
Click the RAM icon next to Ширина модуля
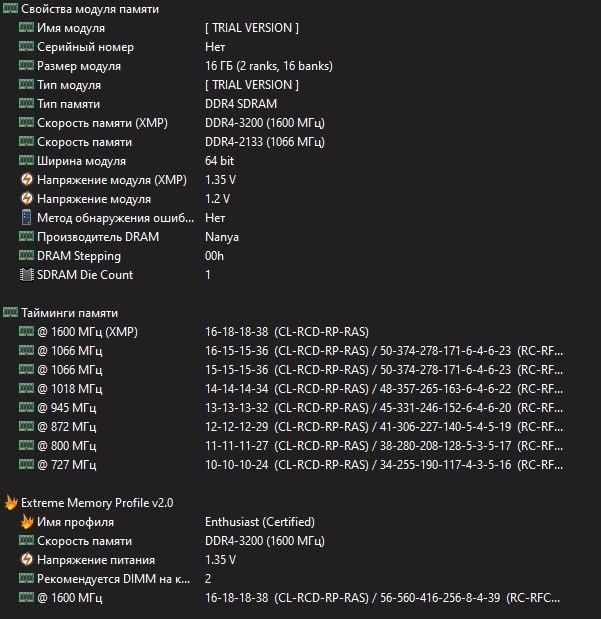[26, 160]
